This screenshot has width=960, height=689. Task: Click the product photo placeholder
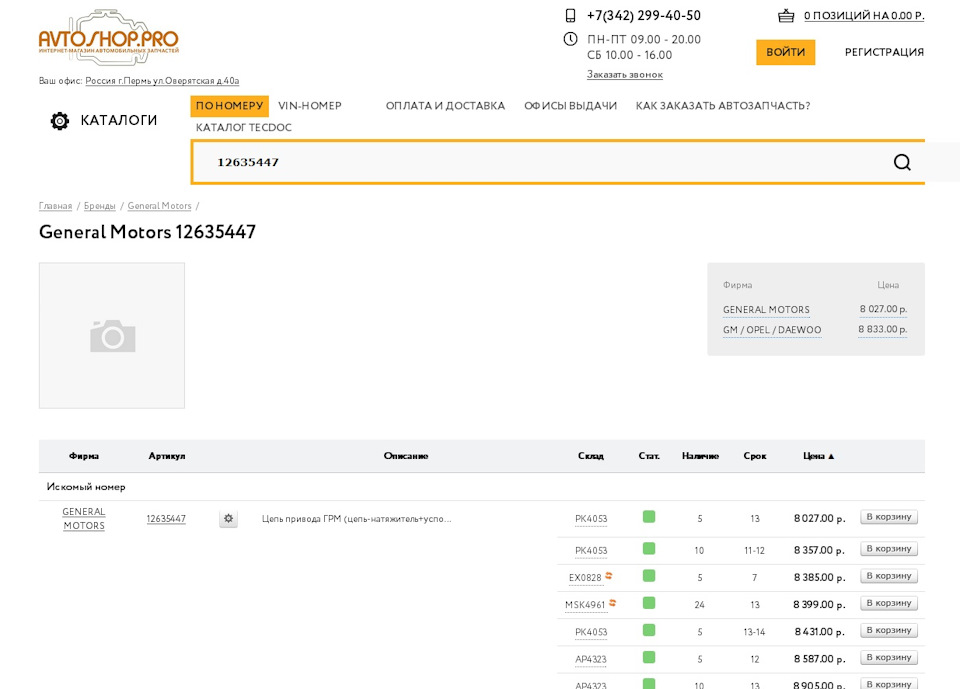(x=112, y=335)
